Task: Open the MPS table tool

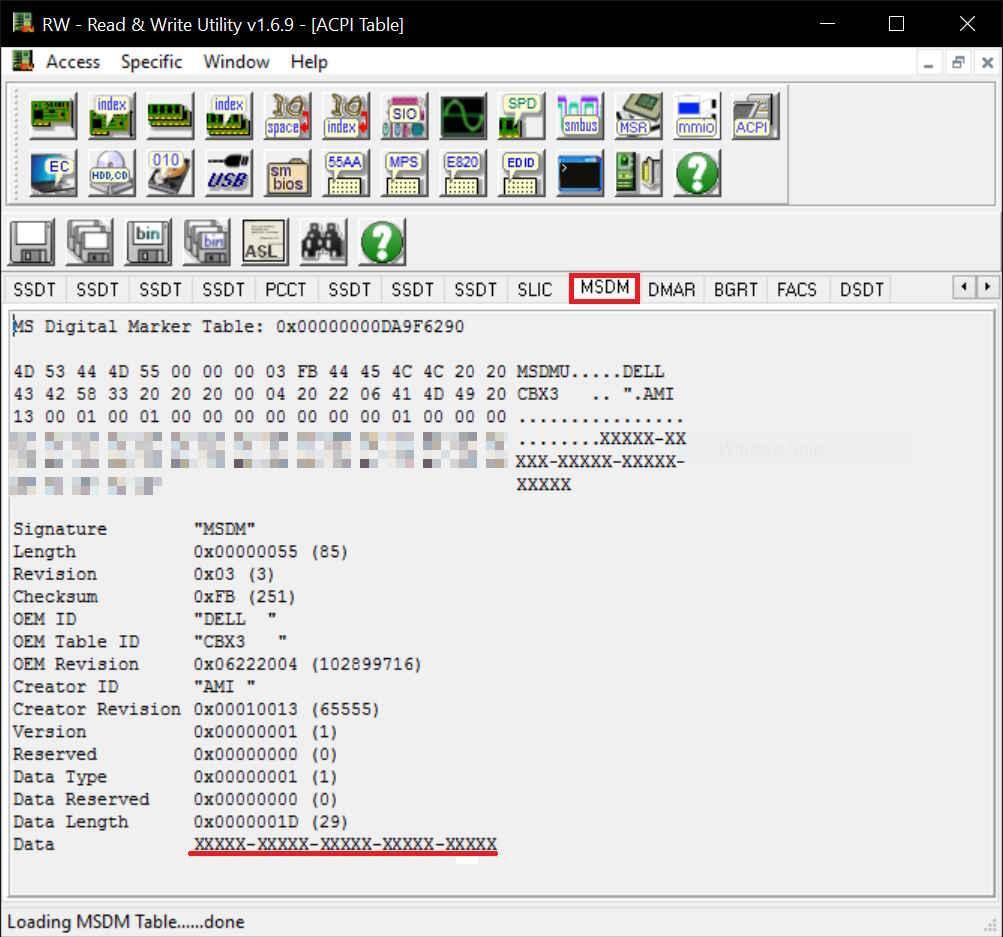Action: click(x=404, y=173)
